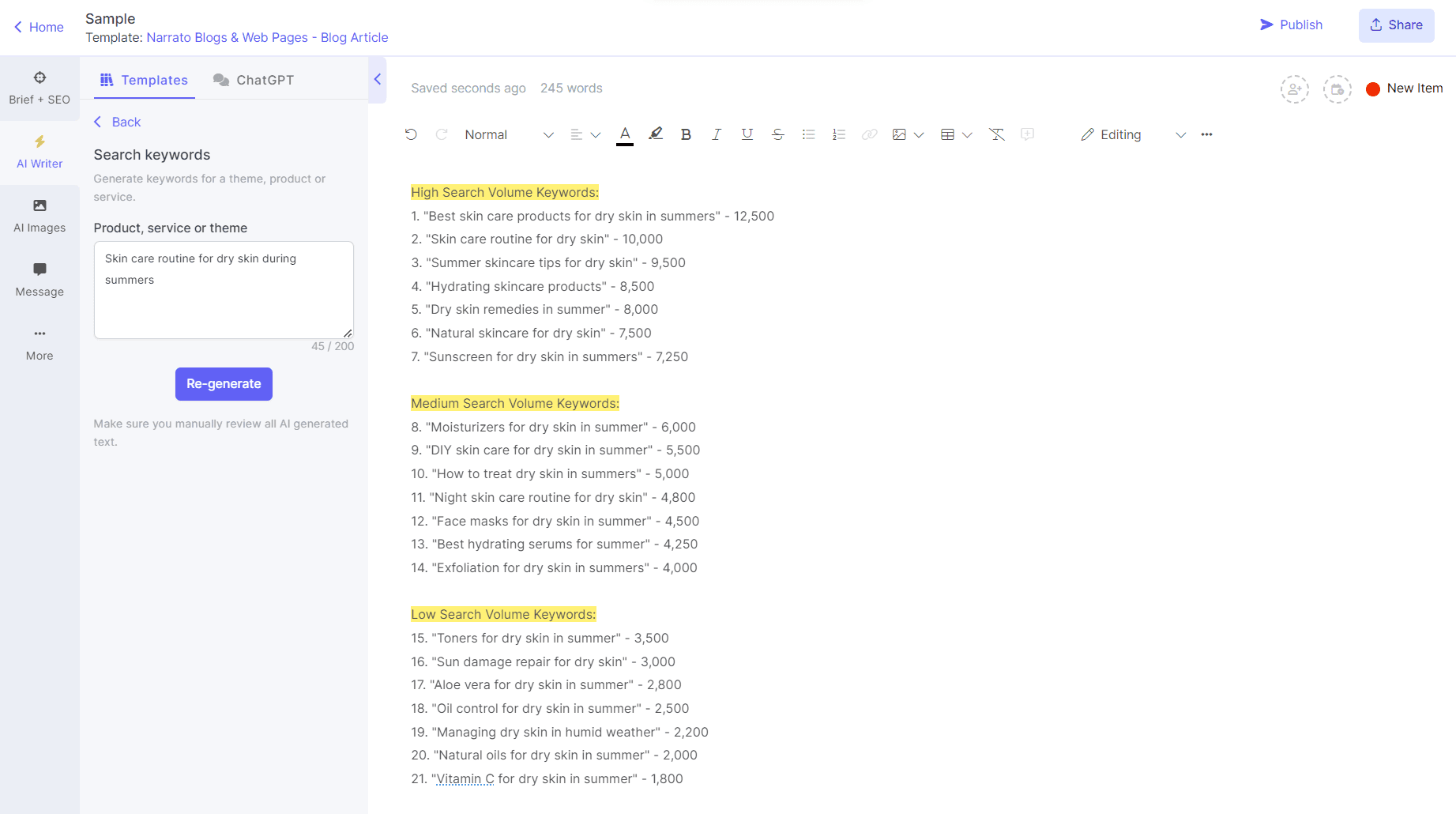Click the underlined Vitamin C text
The image size is (1456, 814).
465,778
